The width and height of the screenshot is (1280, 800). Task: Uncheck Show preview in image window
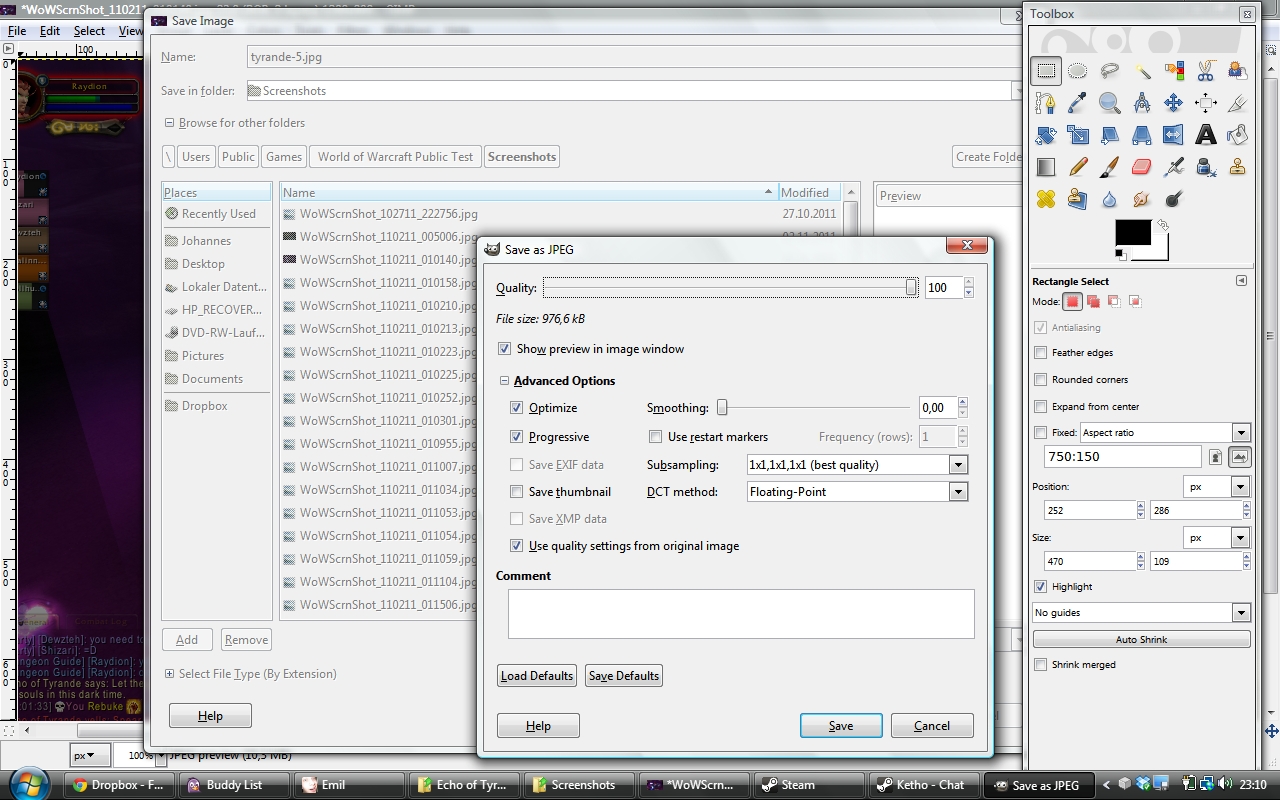click(x=505, y=349)
